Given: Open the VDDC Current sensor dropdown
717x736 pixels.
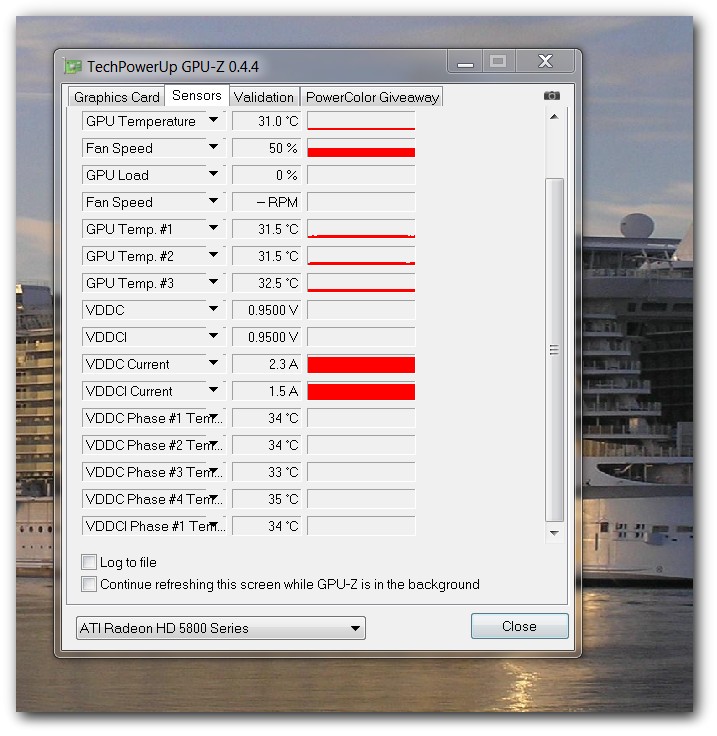Looking at the screenshot, I should point(214,364).
